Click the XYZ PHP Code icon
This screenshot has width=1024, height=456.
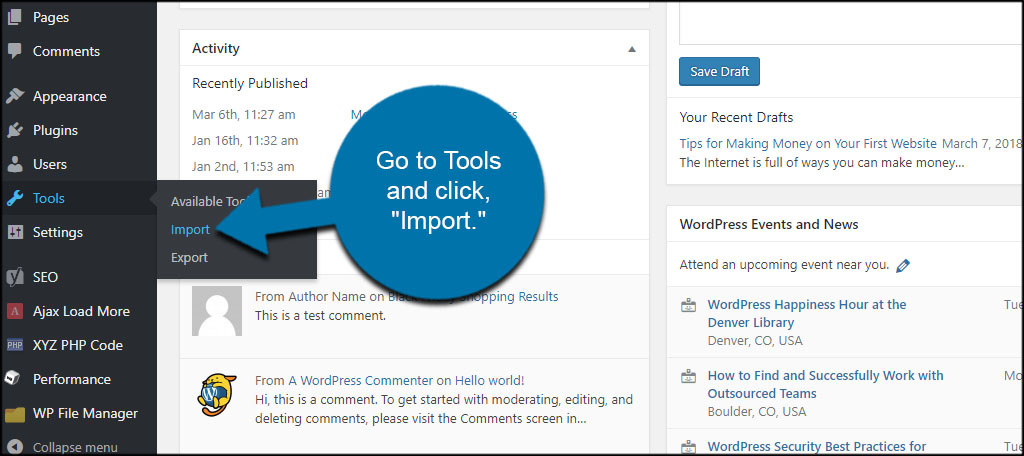(x=14, y=345)
